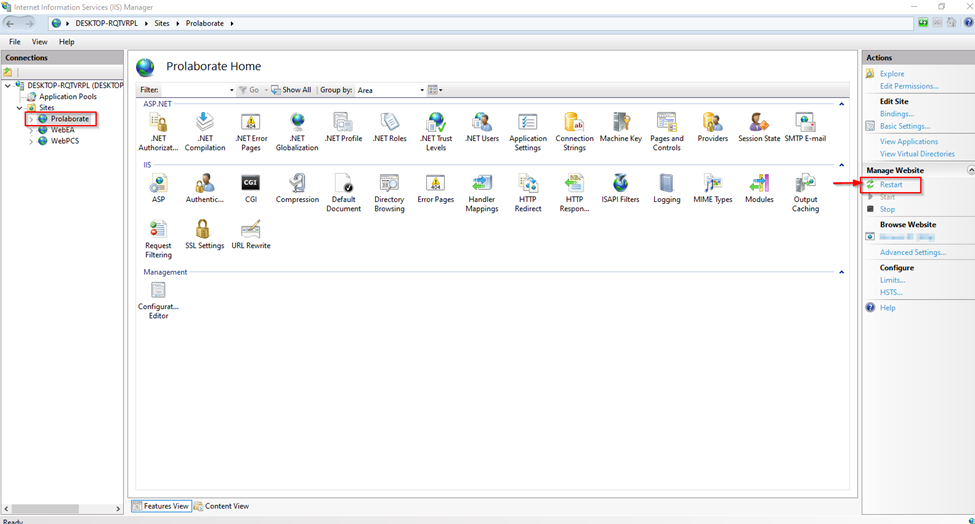
Task: Collapse the DESKTOP-RQTVRPL server node
Action: pos(7,85)
